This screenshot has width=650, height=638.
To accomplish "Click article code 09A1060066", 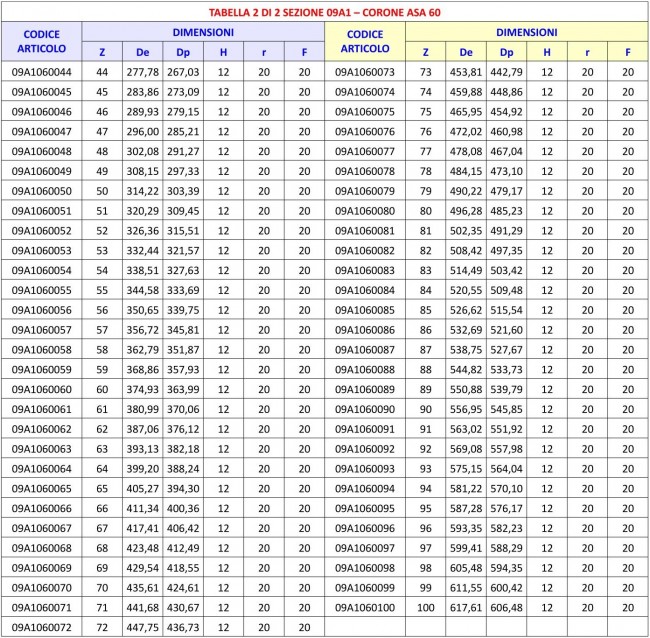I will pos(41,508).
